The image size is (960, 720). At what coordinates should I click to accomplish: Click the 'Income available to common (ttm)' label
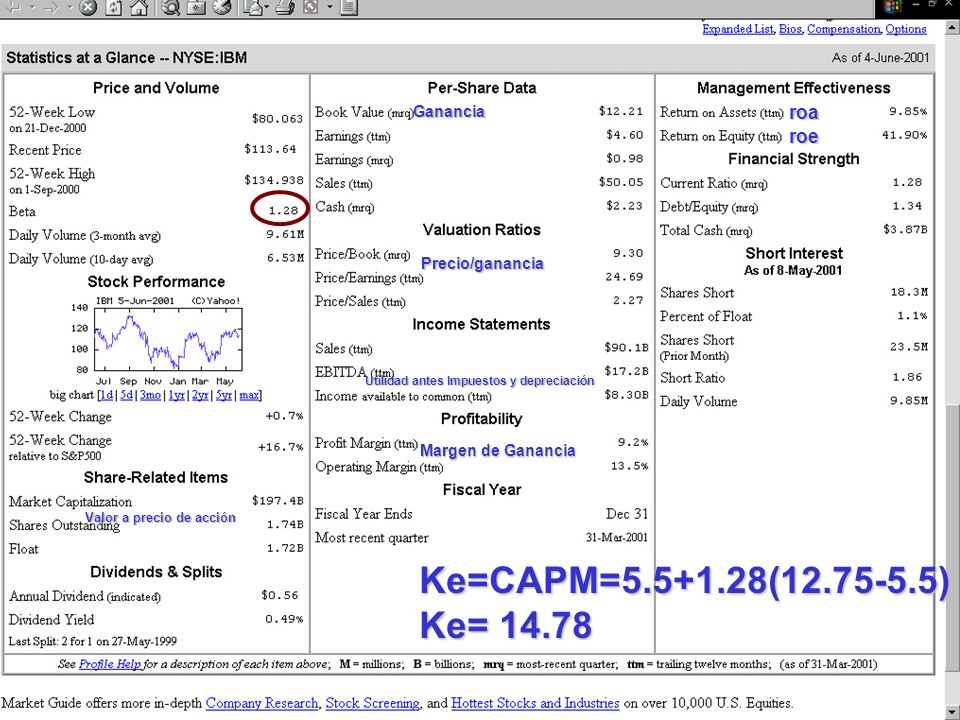coord(403,396)
